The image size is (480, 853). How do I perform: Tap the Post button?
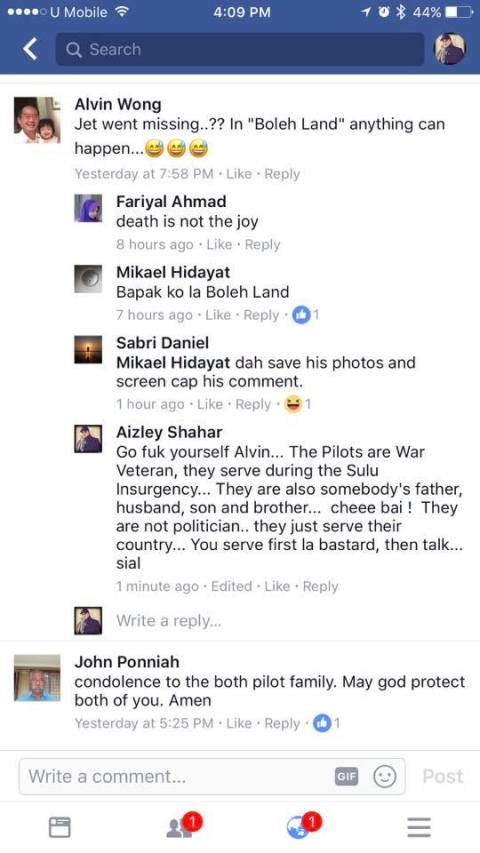click(x=442, y=776)
